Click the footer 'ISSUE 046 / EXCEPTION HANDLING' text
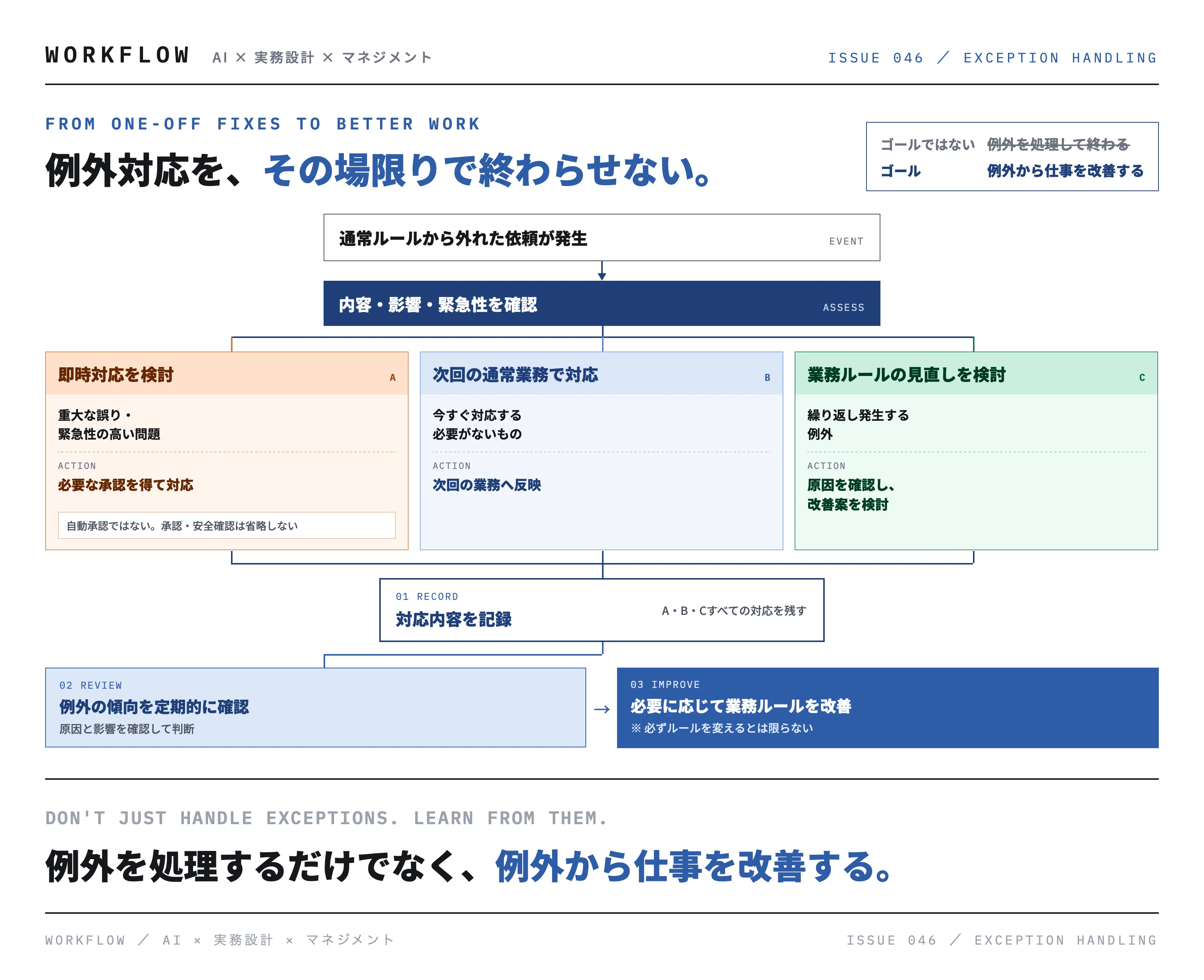Viewport: 1204px width, 980px height. pos(1001,940)
